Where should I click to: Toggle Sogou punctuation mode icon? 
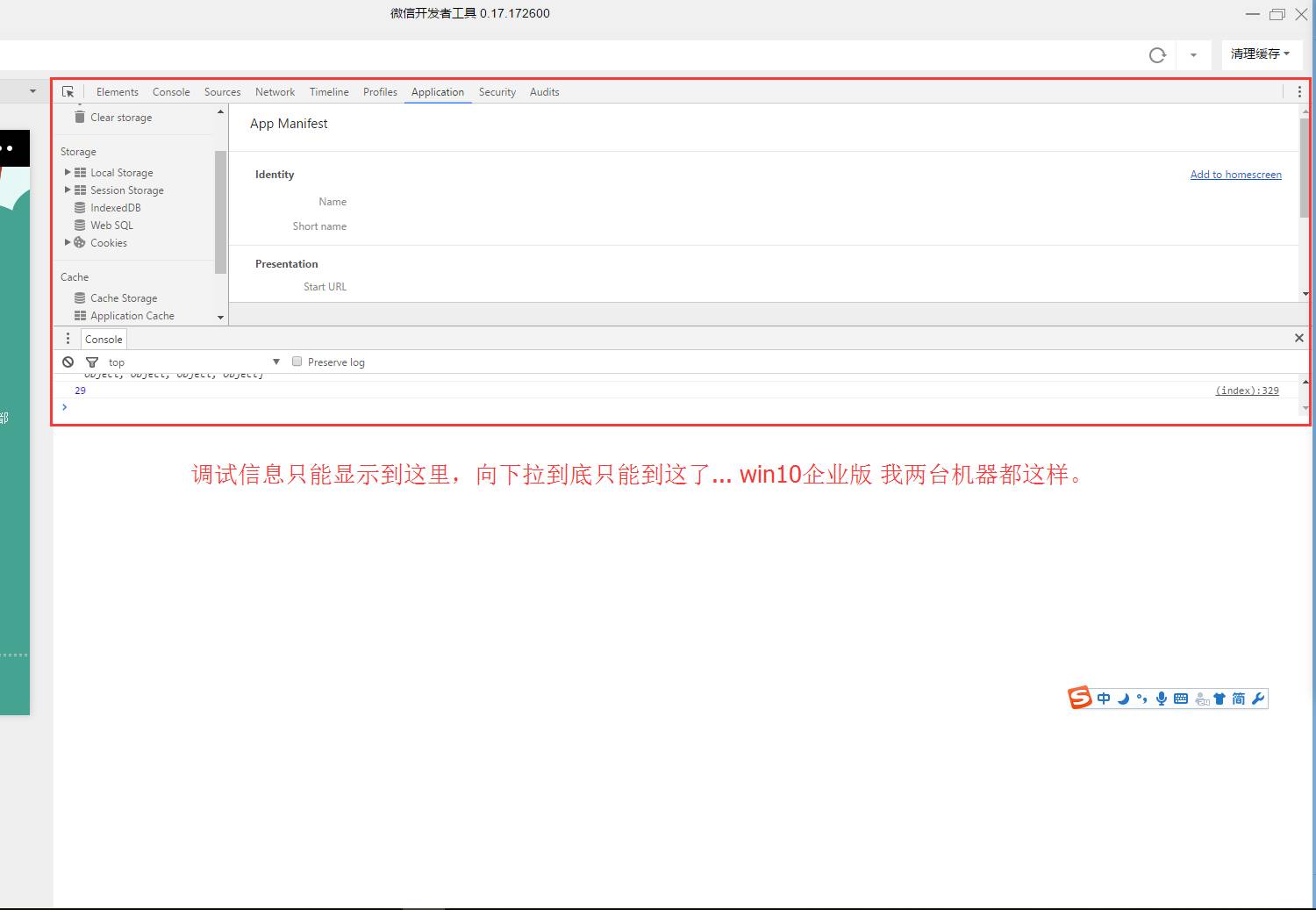(1141, 699)
